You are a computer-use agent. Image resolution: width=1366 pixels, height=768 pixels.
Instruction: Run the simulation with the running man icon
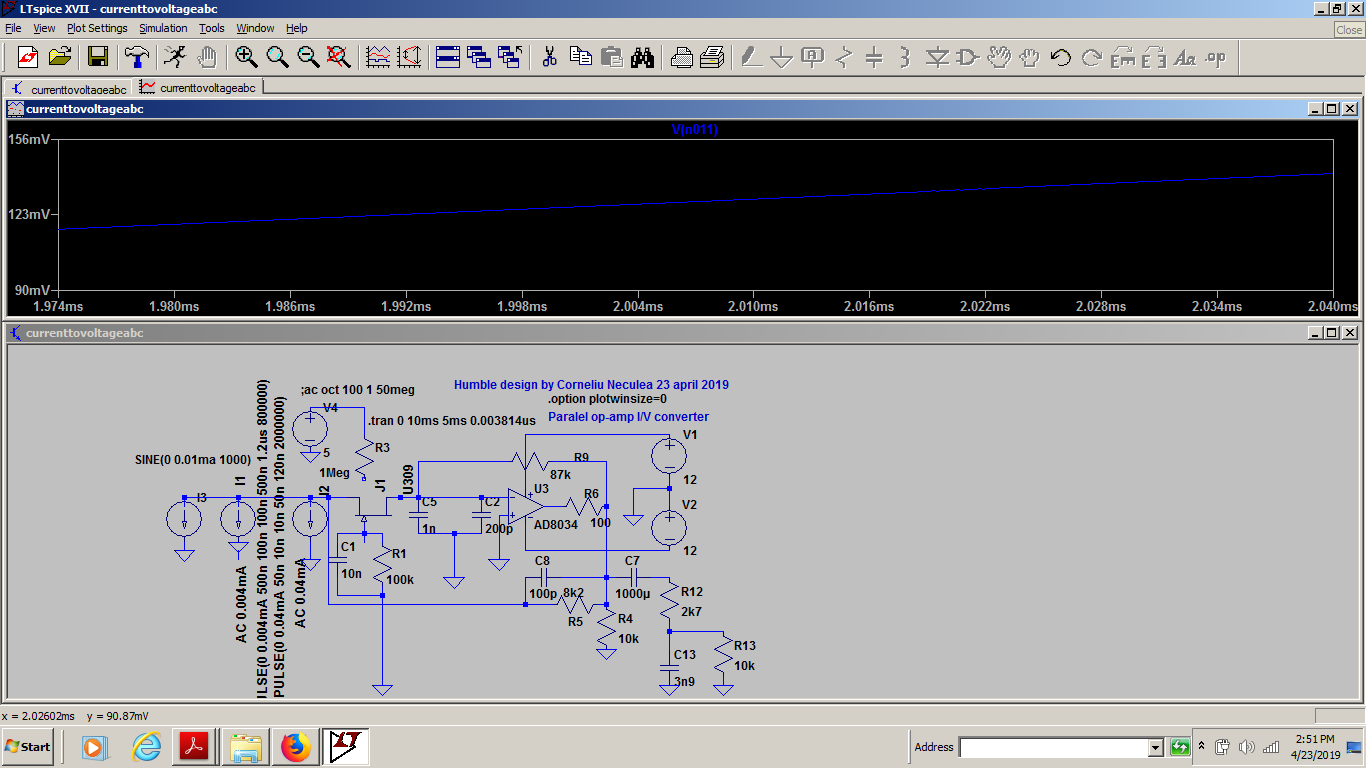(175, 56)
